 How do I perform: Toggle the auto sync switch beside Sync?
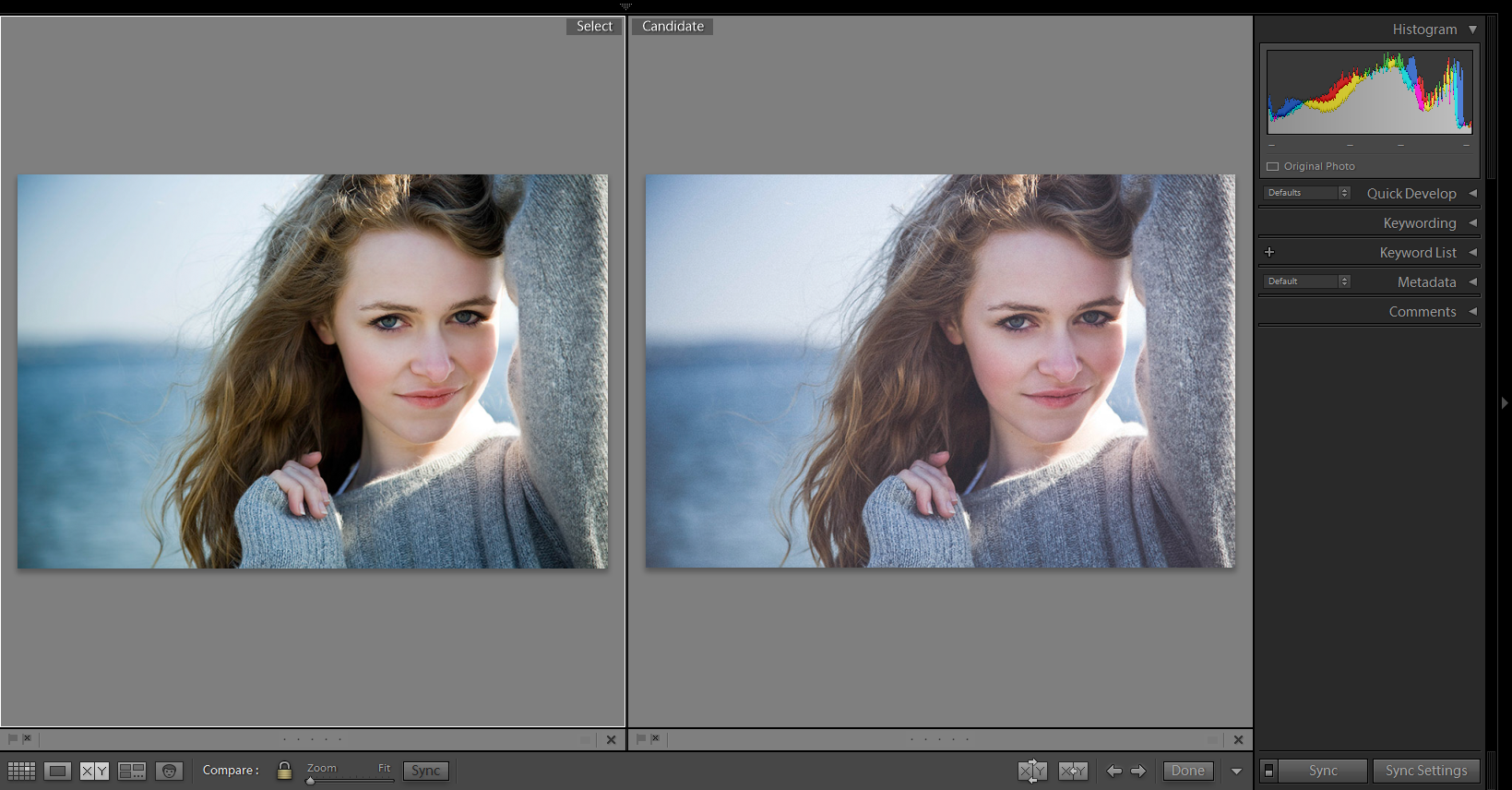(x=1269, y=771)
